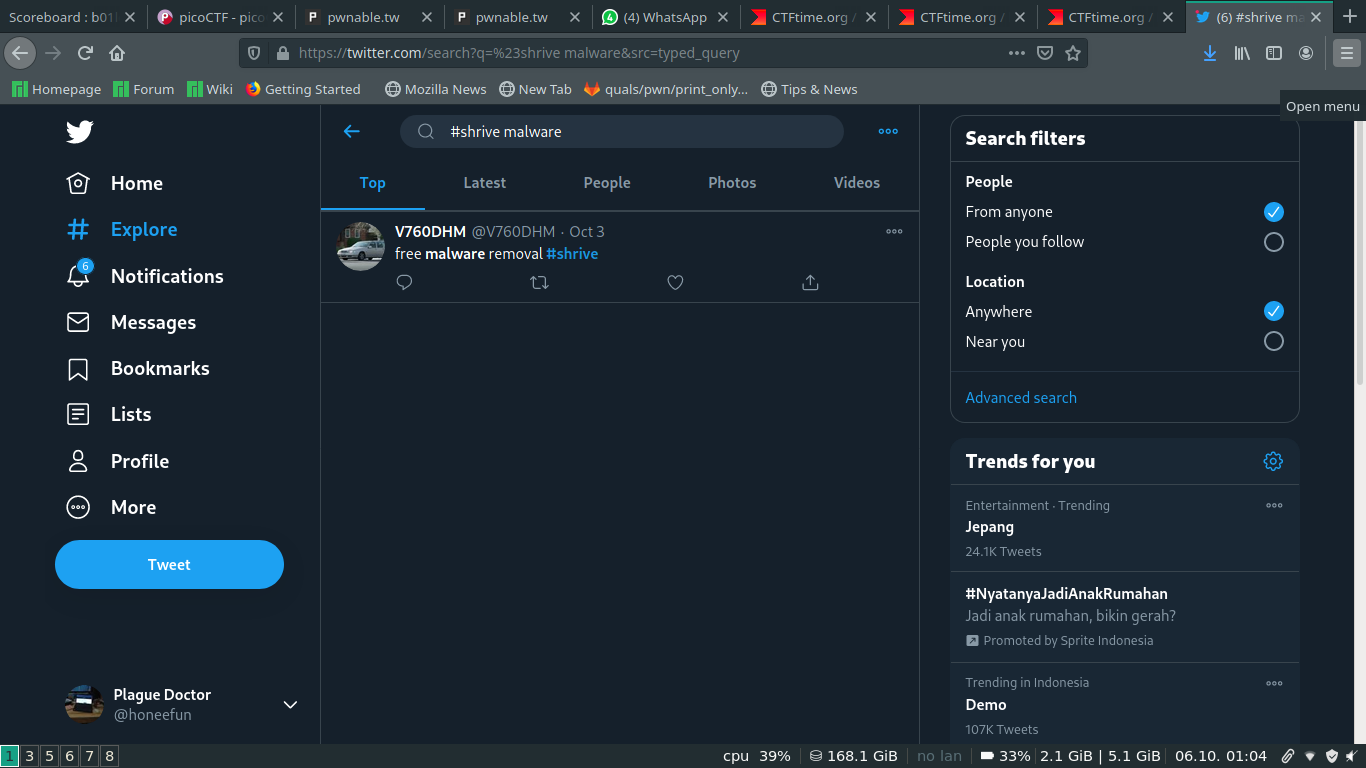Expand the Plague Doctor account switcher chevron
The height and width of the screenshot is (768, 1366).
point(290,705)
